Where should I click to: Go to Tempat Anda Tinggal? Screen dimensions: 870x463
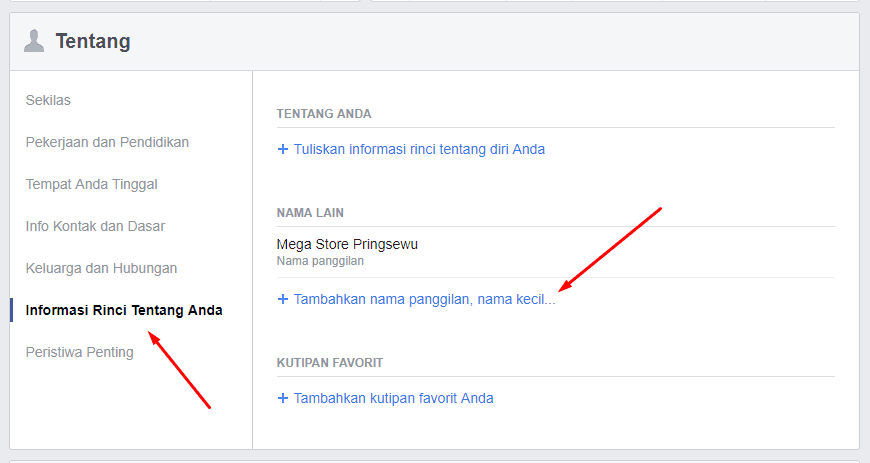tap(92, 184)
